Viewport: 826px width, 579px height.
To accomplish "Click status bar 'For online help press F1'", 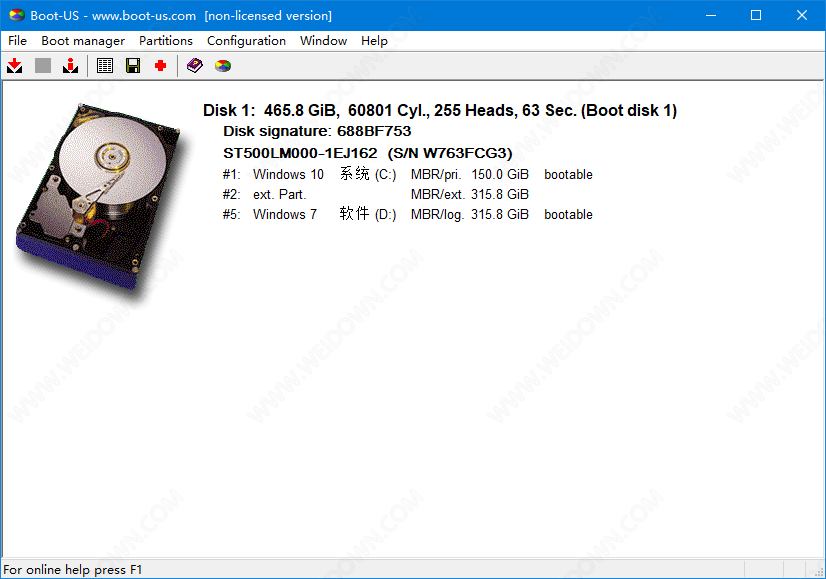I will [x=73, y=570].
